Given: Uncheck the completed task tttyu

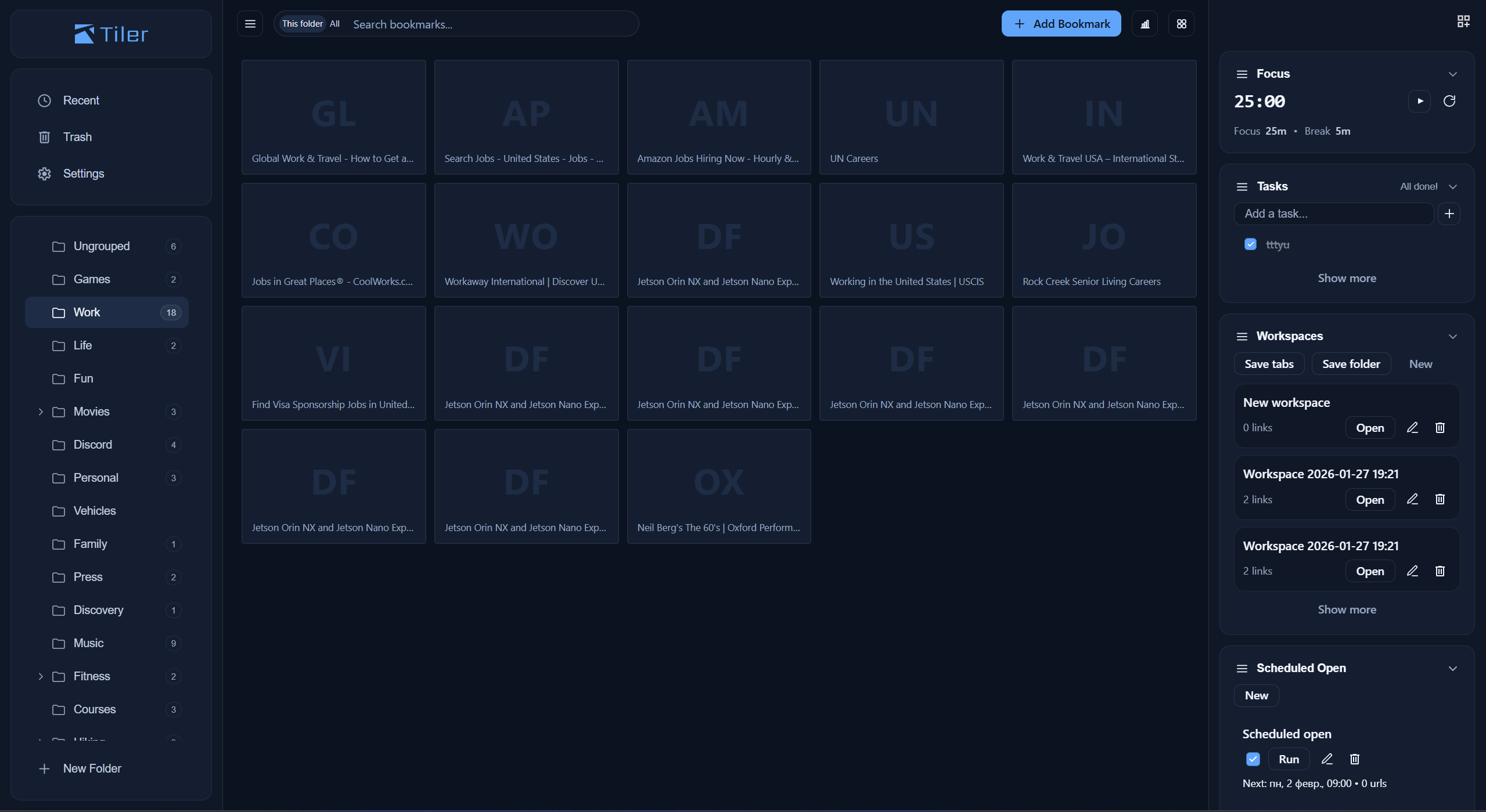Looking at the screenshot, I should point(1250,244).
